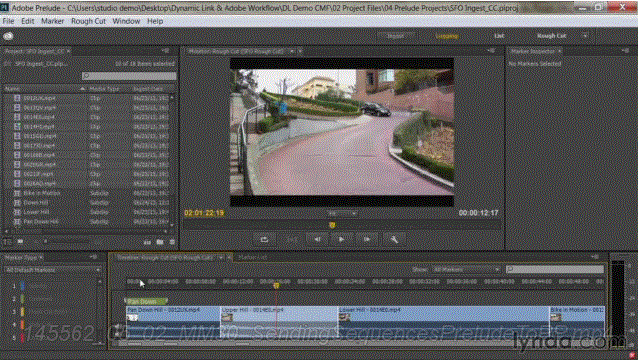
Task: Open the Rough Cut menu
Action: point(88,21)
